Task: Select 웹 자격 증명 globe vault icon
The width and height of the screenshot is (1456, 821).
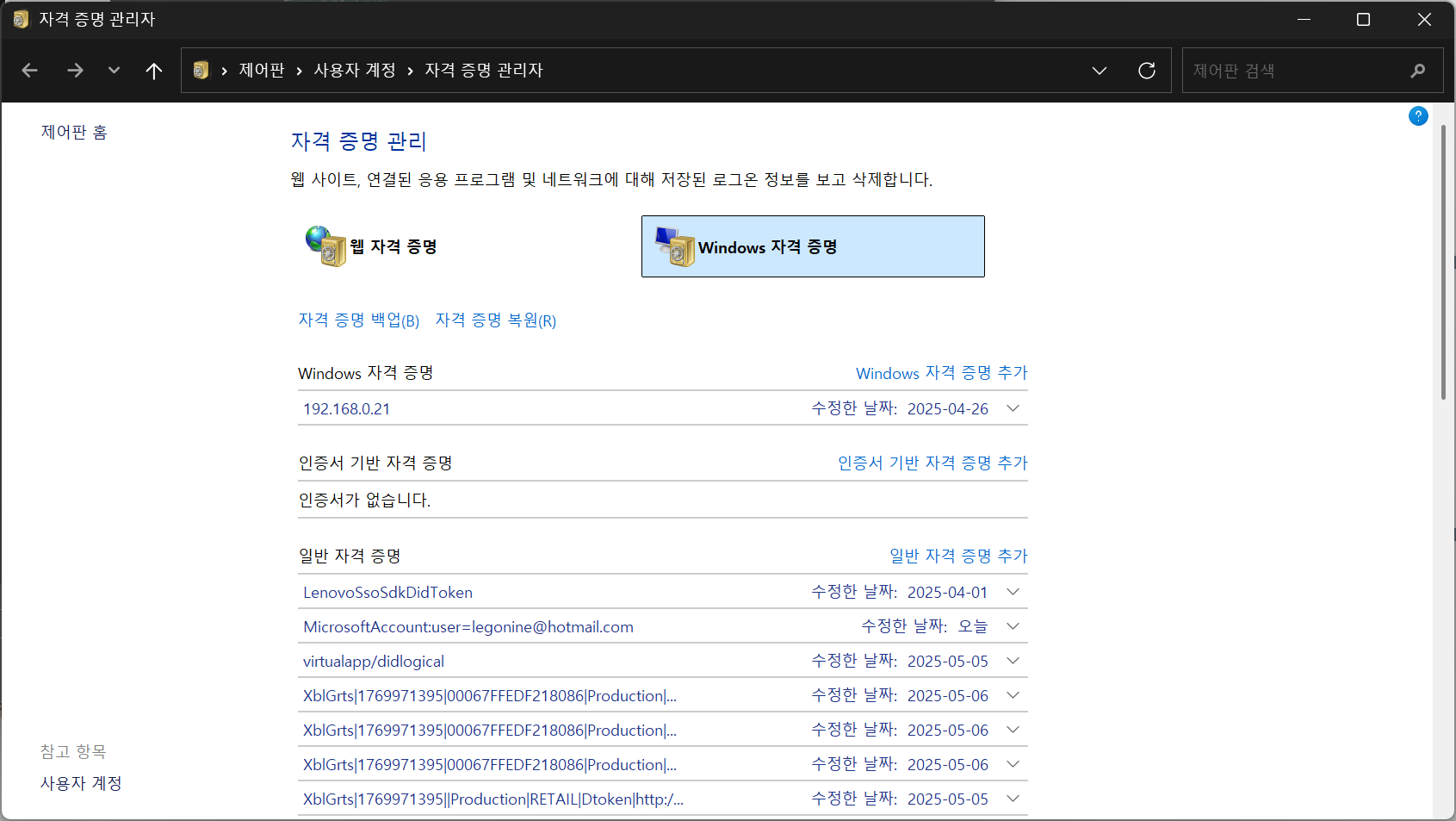Action: tap(325, 246)
